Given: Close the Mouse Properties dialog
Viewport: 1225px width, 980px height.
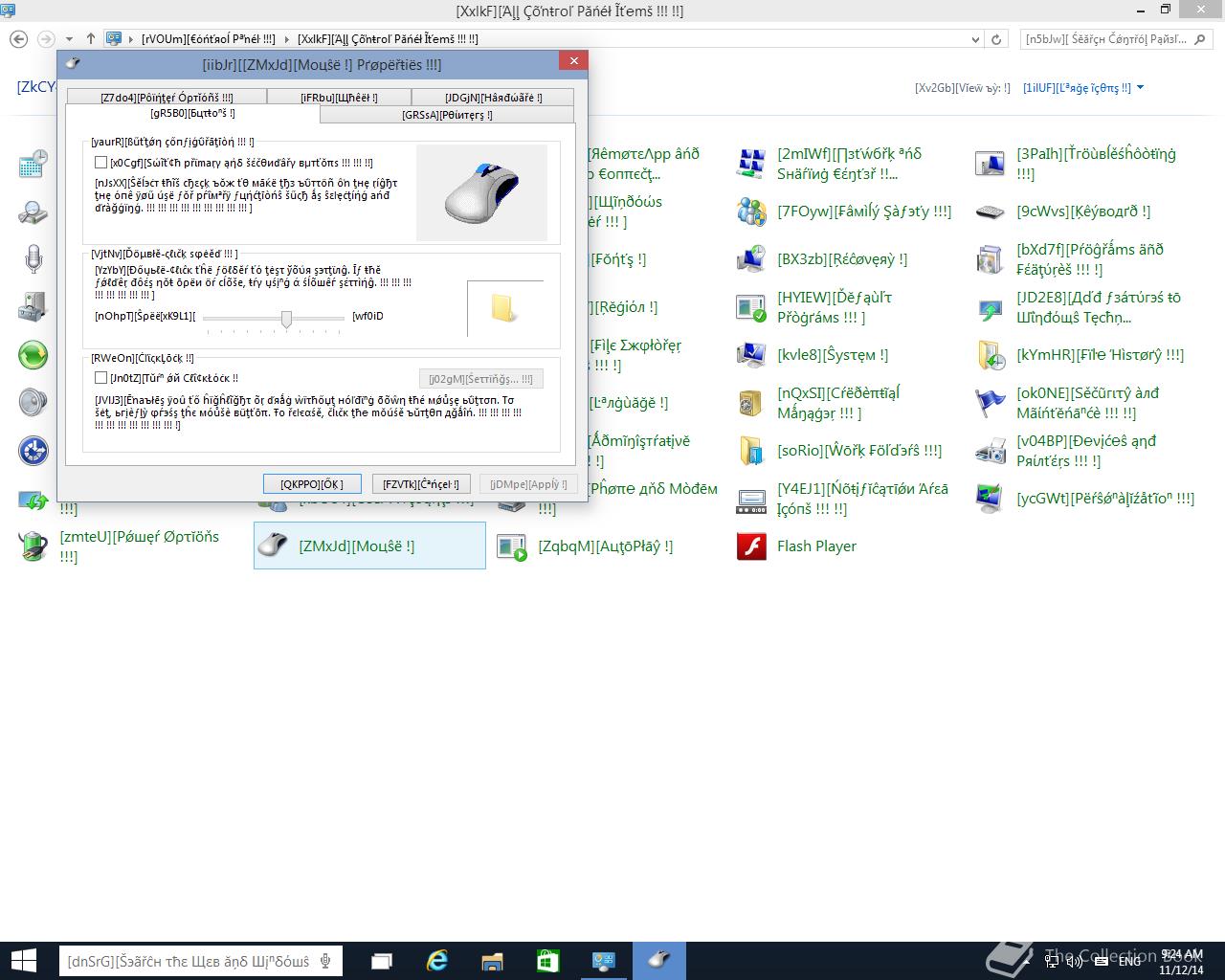Looking at the screenshot, I should 573,61.
